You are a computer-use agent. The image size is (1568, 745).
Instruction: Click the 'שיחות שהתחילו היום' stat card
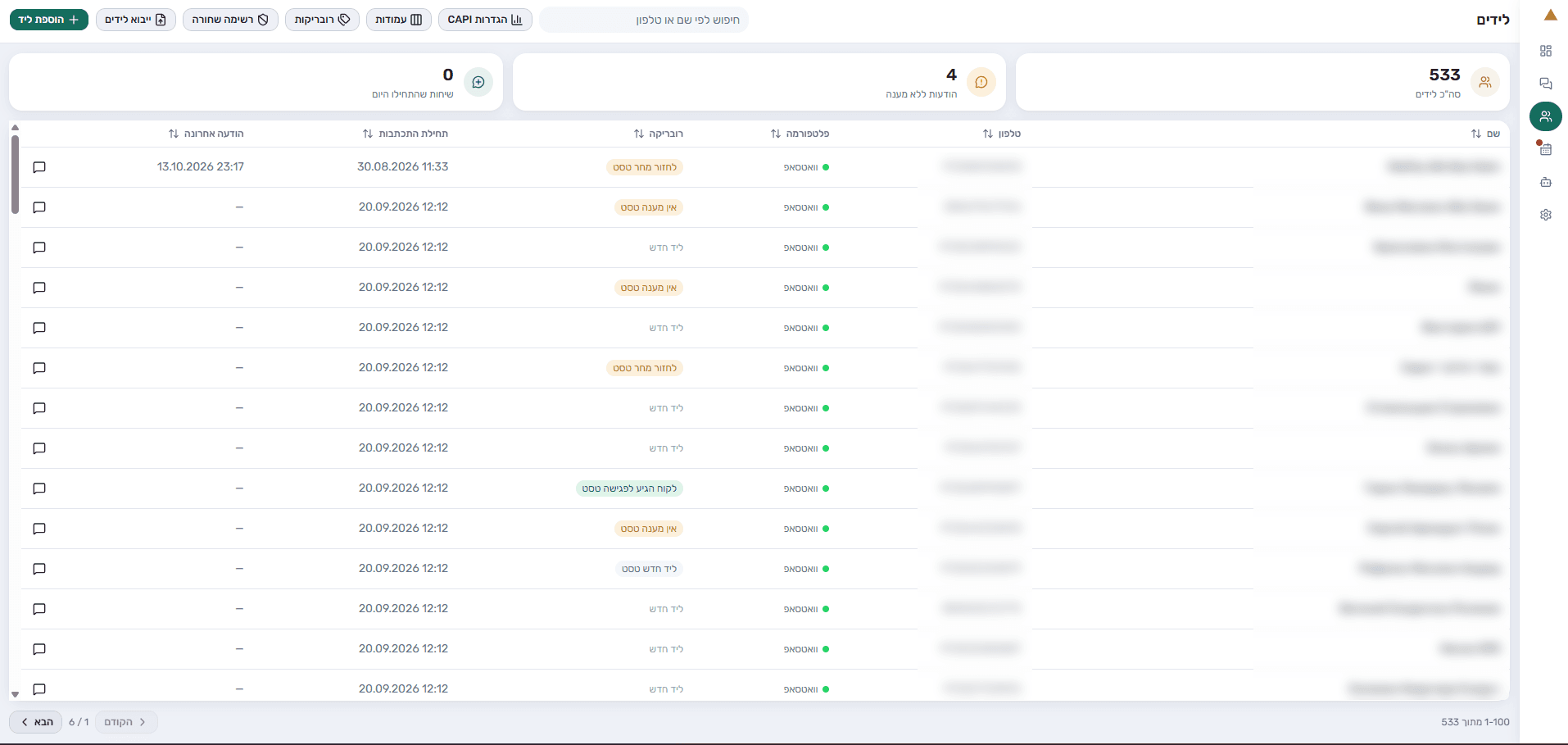[256, 82]
